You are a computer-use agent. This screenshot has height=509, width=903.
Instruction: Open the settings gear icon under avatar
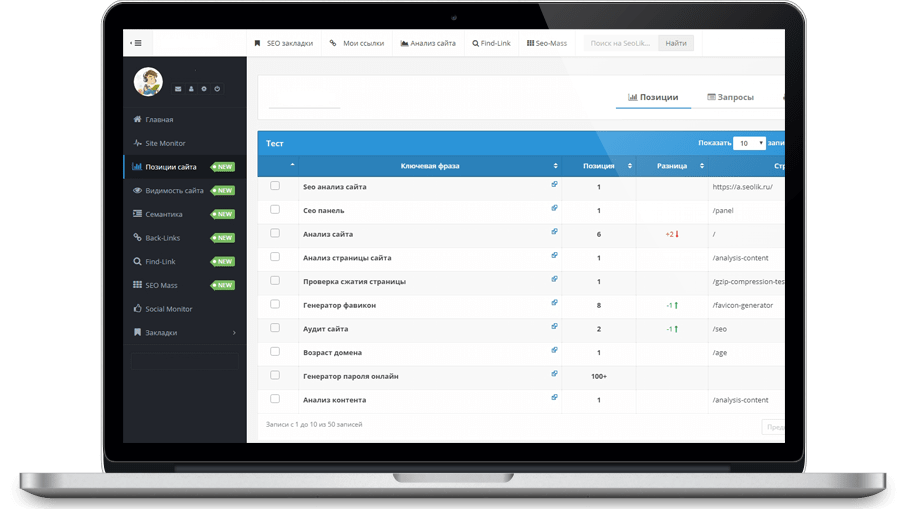[x=204, y=89]
